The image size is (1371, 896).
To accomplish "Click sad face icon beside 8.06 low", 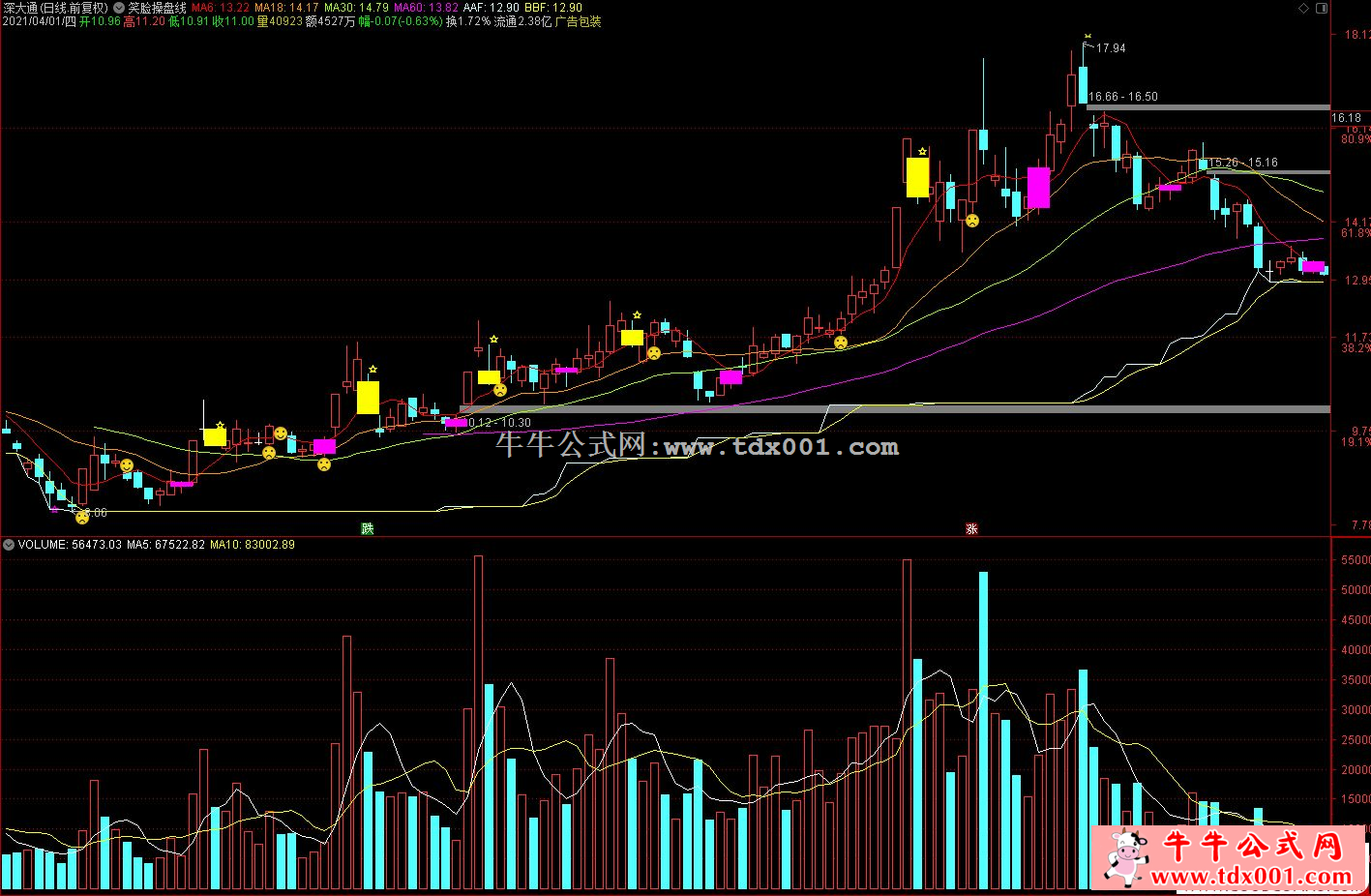I will point(82,517).
